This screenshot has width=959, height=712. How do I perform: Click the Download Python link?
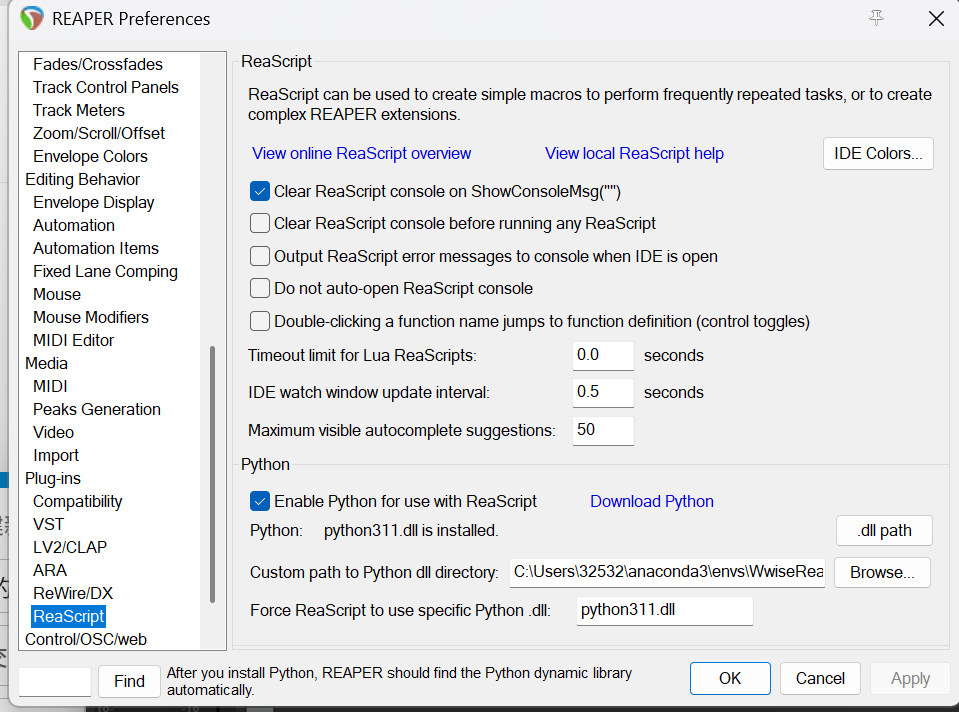tap(651, 502)
